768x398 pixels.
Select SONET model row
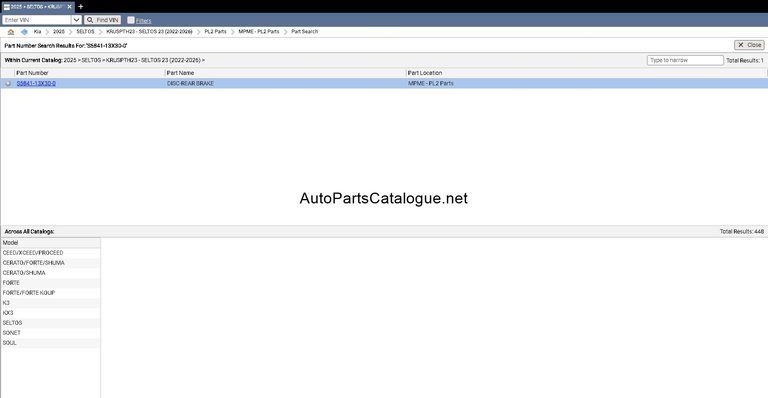coord(50,333)
